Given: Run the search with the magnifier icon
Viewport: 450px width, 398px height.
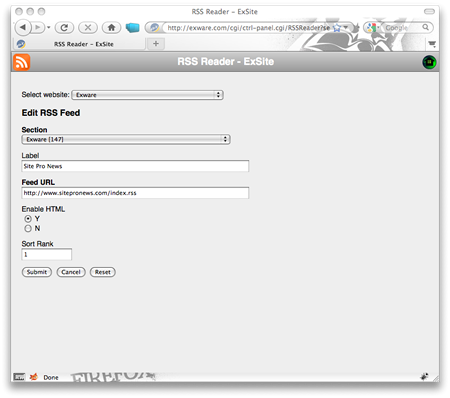Looking at the screenshot, I should point(425,27).
